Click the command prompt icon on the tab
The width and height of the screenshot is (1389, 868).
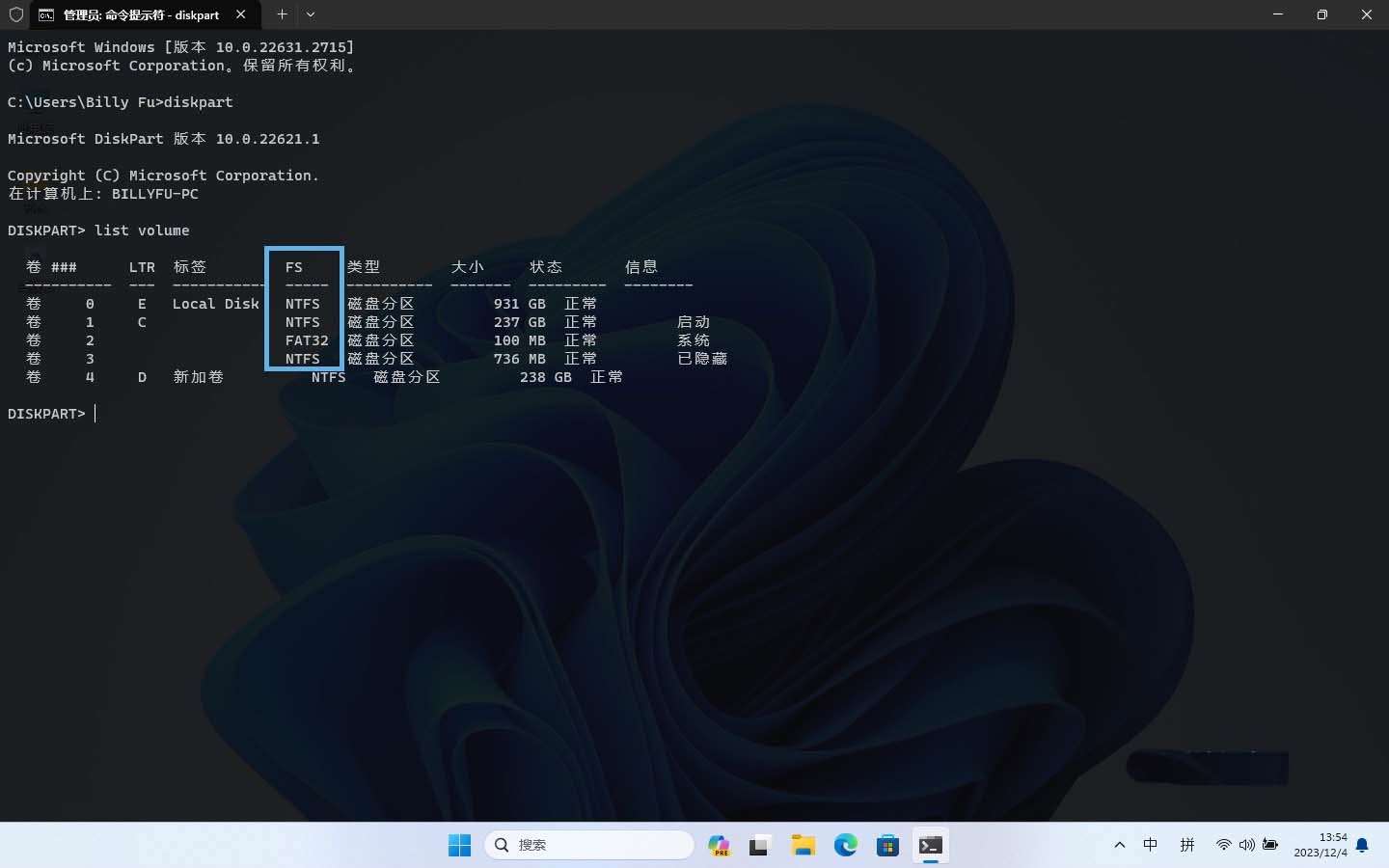(46, 14)
